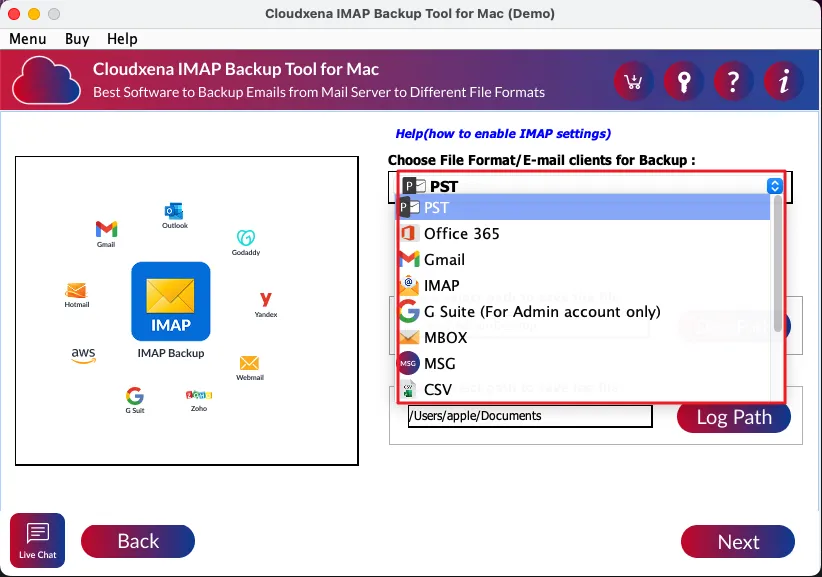822x577 pixels.
Task: Click the info about icon
Action: click(783, 82)
